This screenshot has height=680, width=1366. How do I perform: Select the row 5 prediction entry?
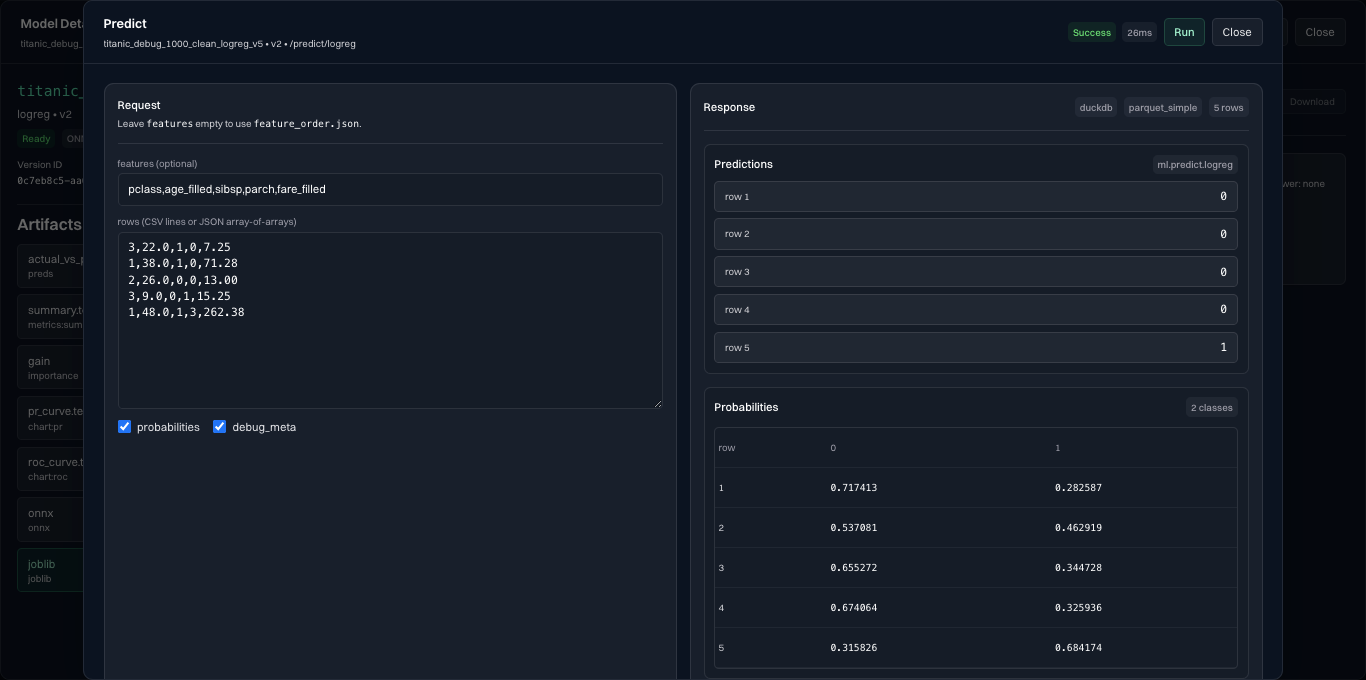click(x=976, y=348)
